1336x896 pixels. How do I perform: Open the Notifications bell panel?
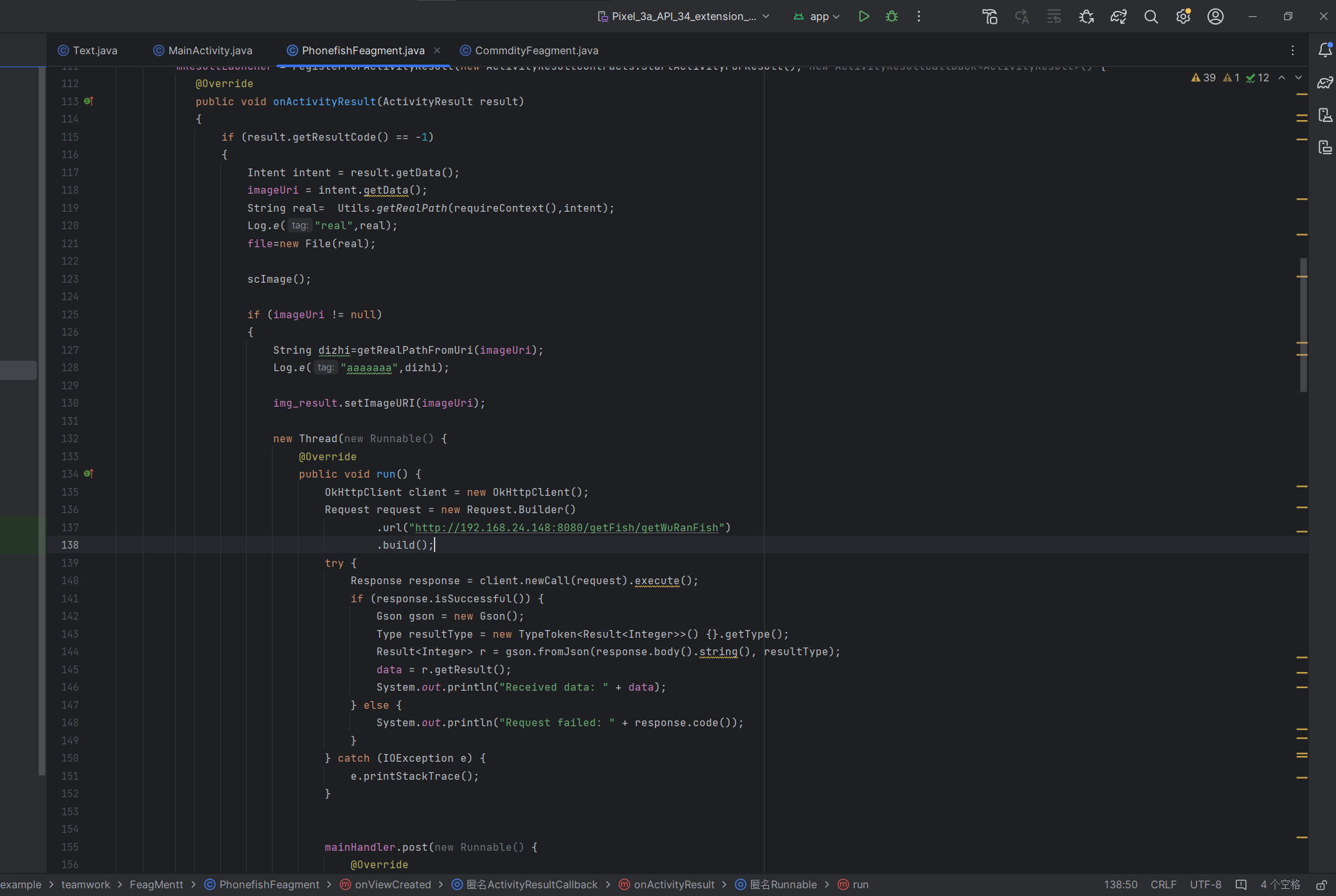(1324, 50)
